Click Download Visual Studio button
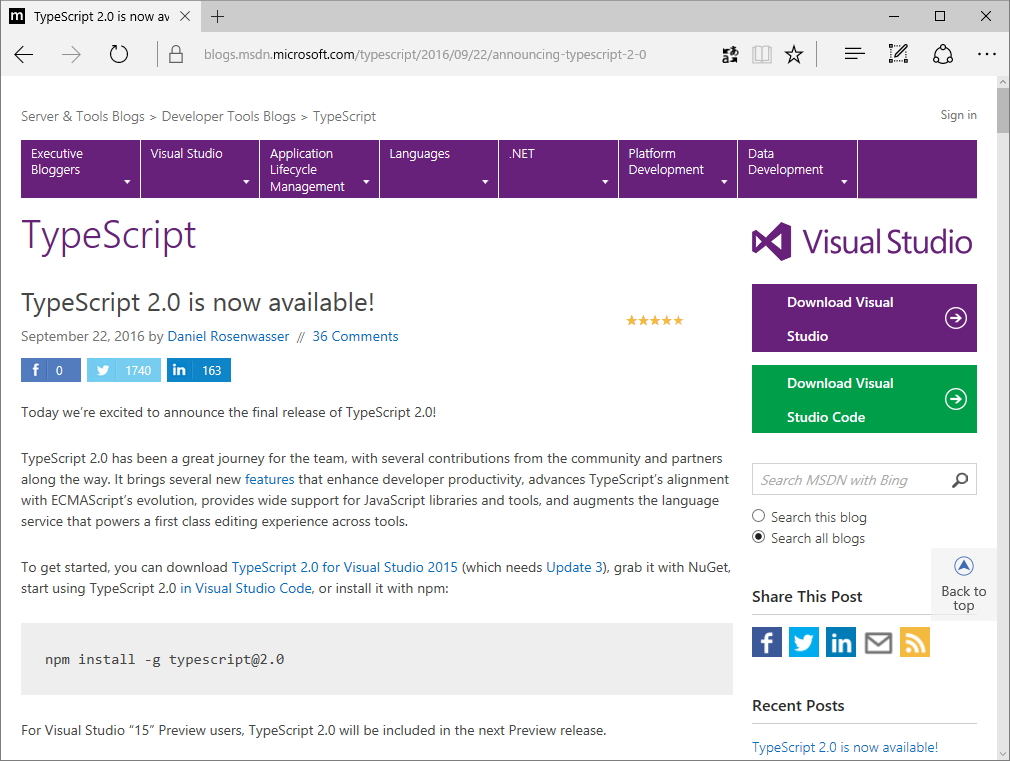Viewport: 1010px width, 761px height. tap(864, 318)
